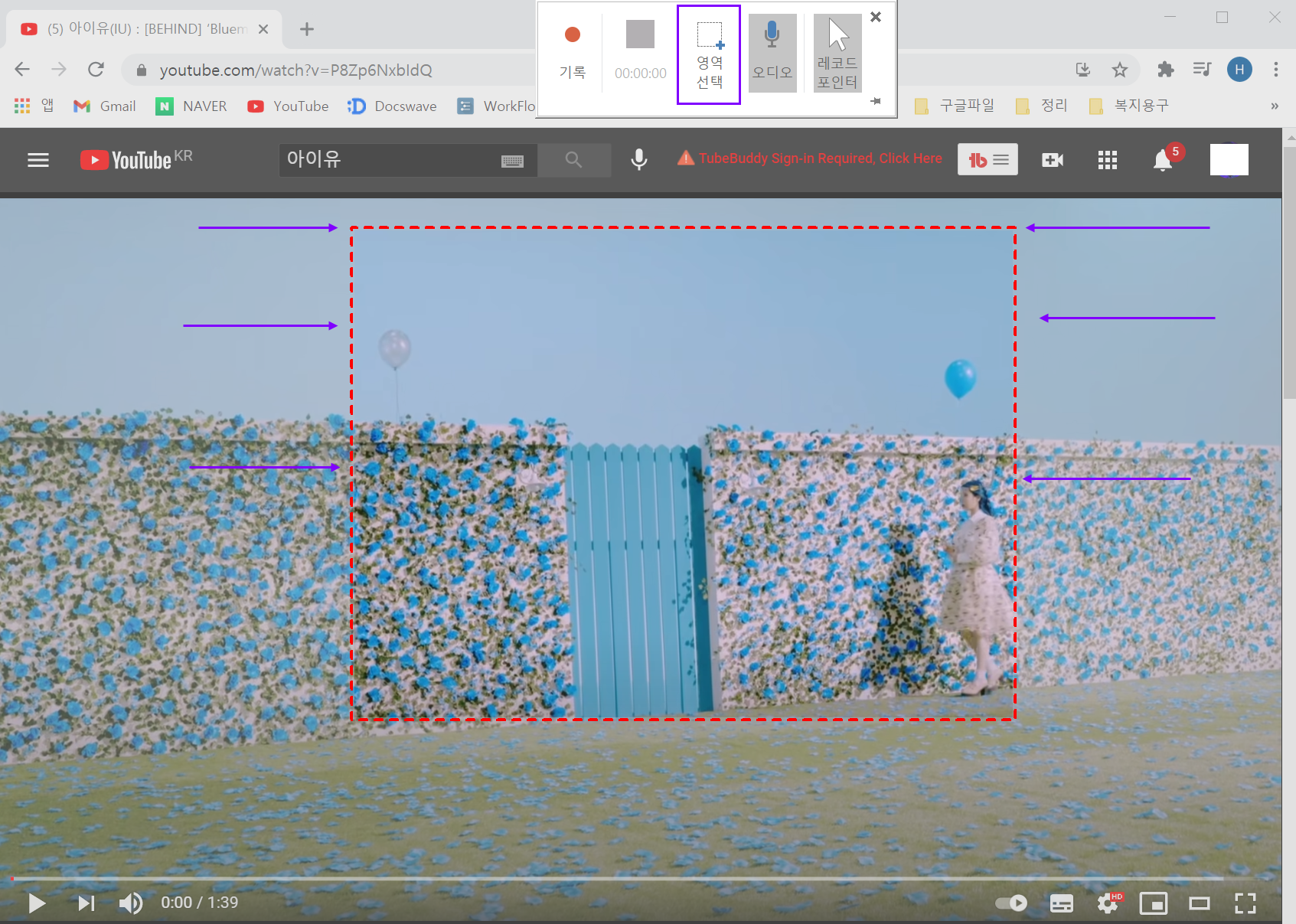This screenshot has height=924, width=1296.
Task: Open the TubeBuddy menu button
Action: pyautogui.click(x=988, y=159)
